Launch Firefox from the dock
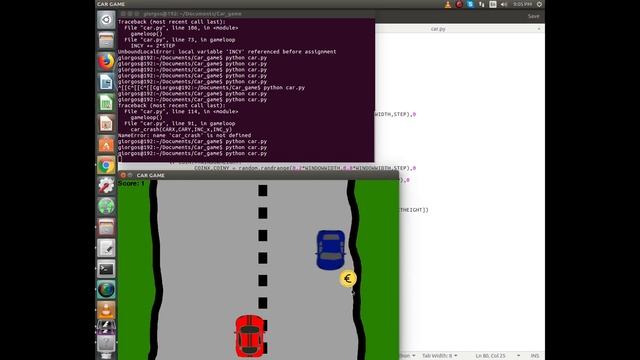The image size is (640, 360). coord(106,62)
